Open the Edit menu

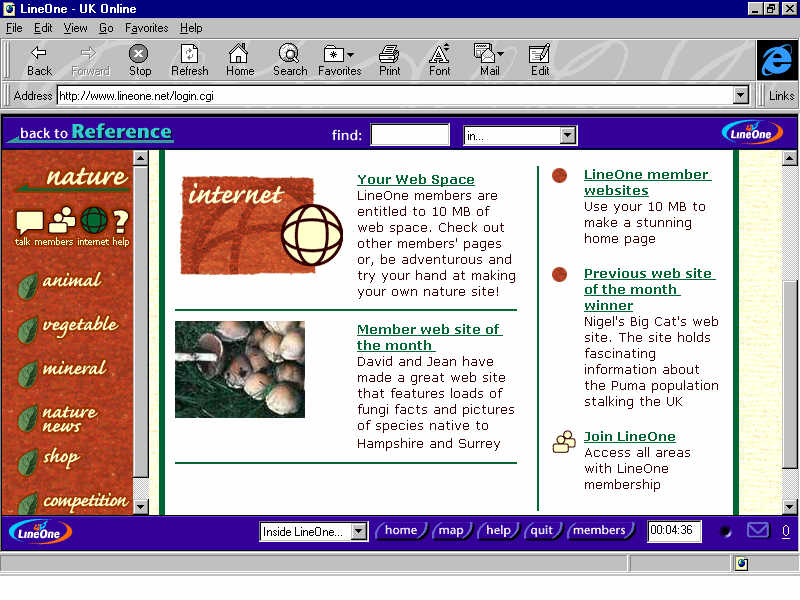(x=43, y=28)
